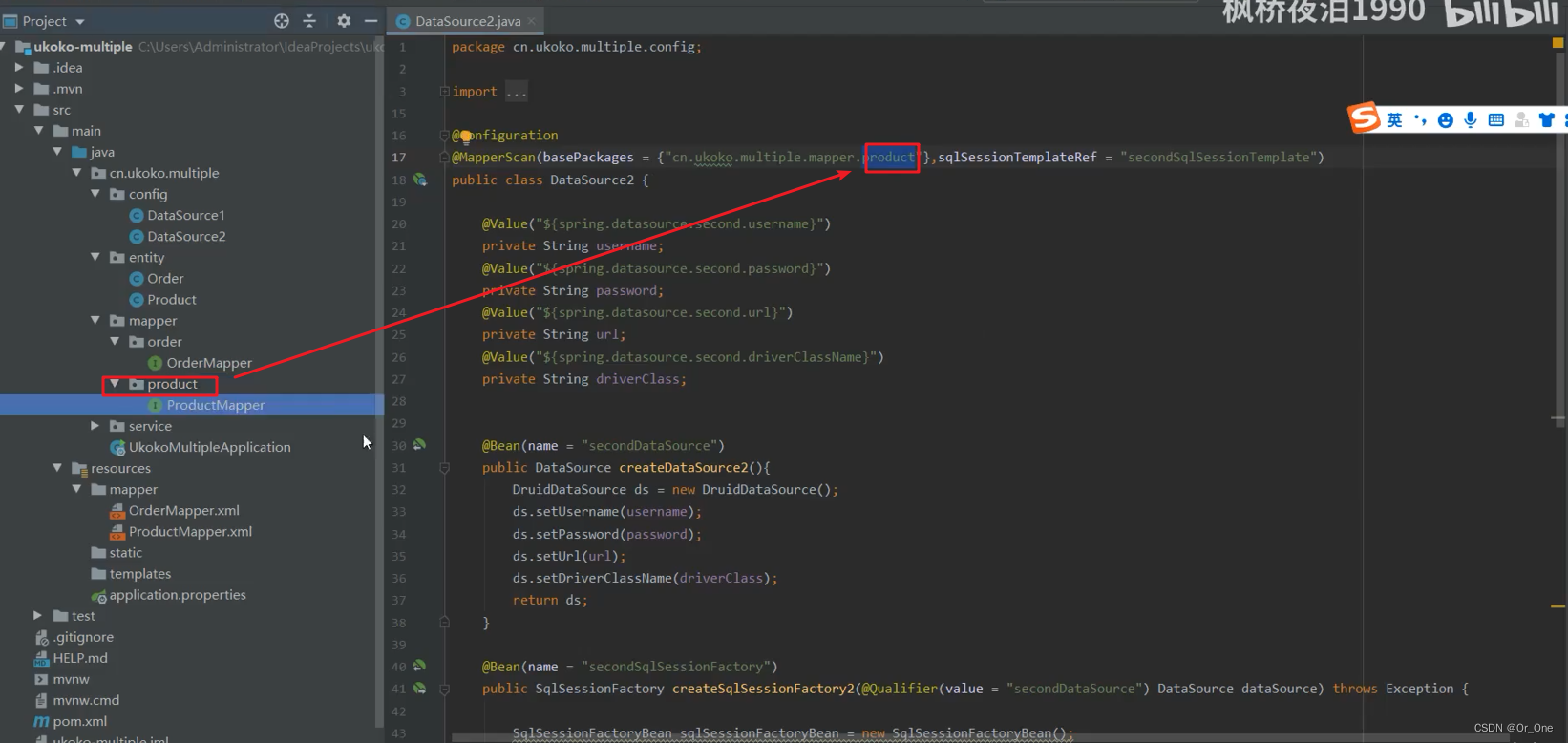
Task: Expand the service package
Action: [95, 426]
